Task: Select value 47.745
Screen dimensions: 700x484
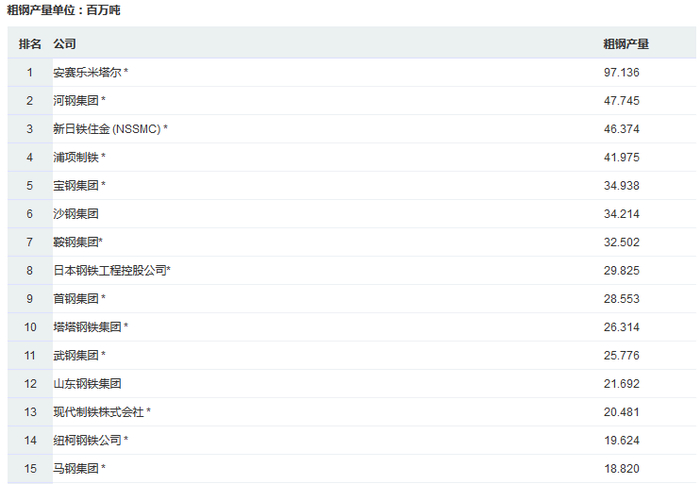Action: tap(621, 100)
